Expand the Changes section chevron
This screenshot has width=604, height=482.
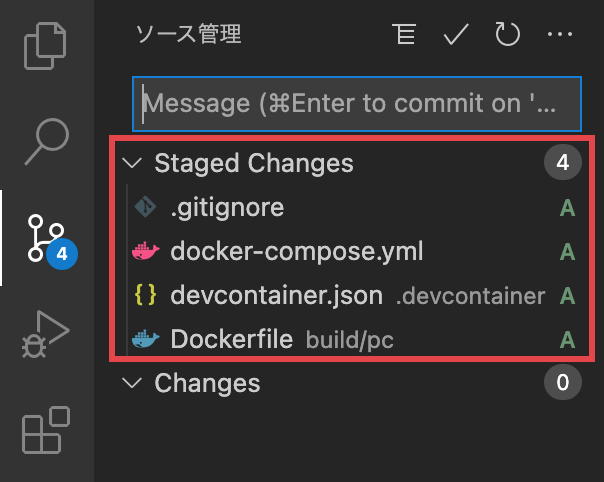(131, 383)
